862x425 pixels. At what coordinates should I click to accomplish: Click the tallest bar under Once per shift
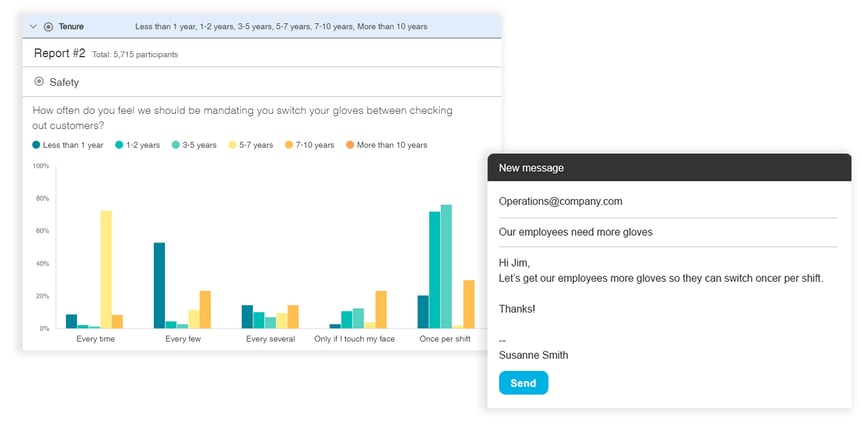[446, 266]
